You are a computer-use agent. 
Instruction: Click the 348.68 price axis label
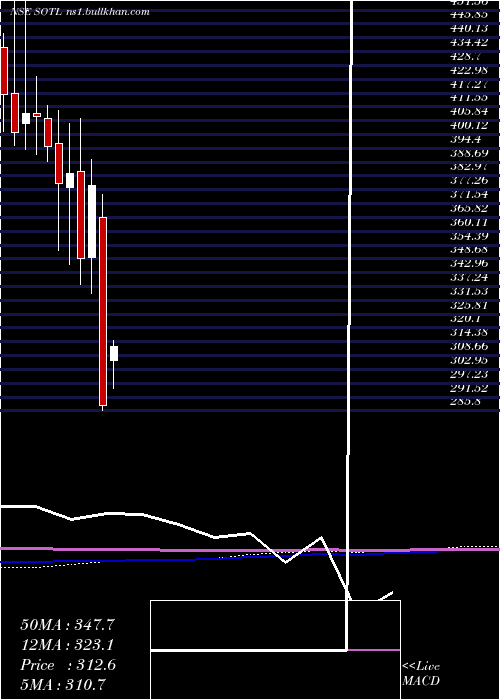pyautogui.click(x=469, y=250)
